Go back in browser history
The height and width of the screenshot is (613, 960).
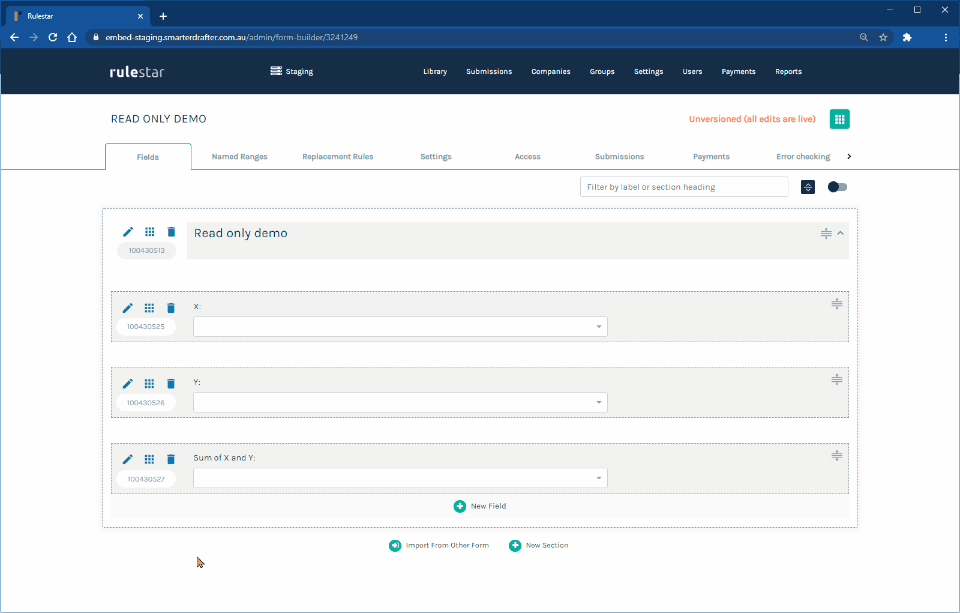[x=14, y=37]
